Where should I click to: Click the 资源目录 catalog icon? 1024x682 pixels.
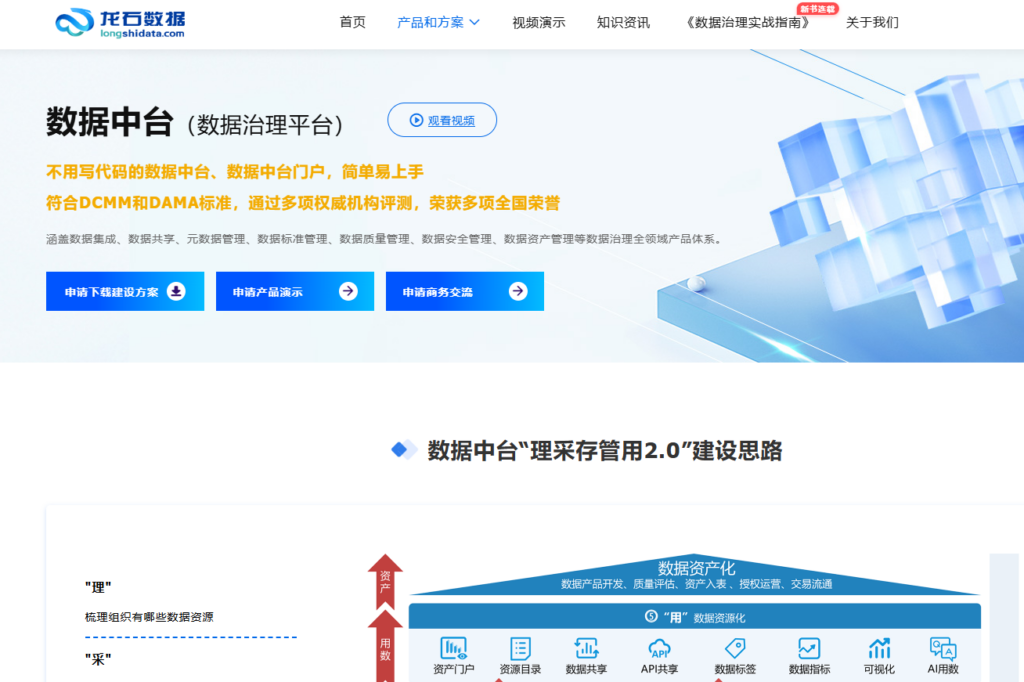pyautogui.click(x=518, y=649)
